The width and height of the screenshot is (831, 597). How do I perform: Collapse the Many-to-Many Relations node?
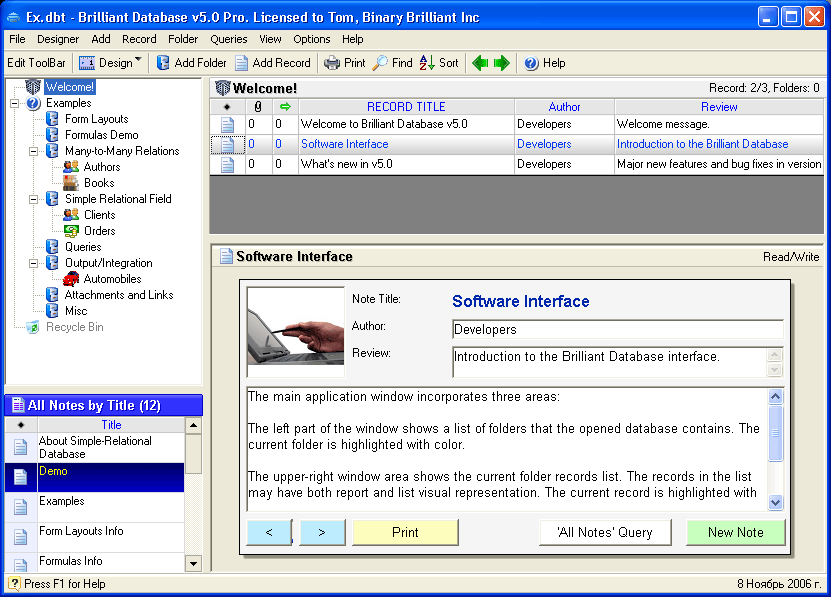coord(33,150)
